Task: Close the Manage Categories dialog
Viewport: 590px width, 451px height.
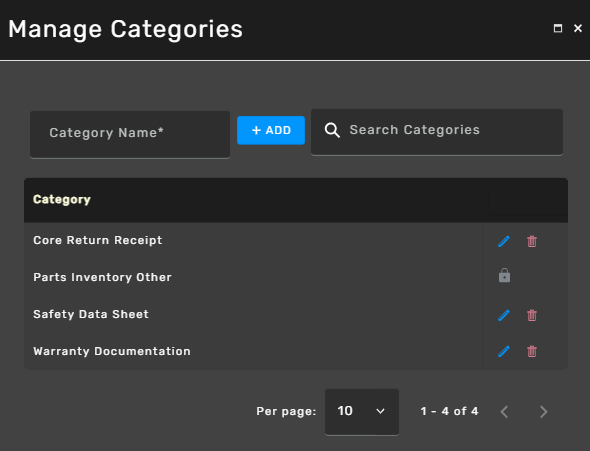Action: pyautogui.click(x=578, y=28)
